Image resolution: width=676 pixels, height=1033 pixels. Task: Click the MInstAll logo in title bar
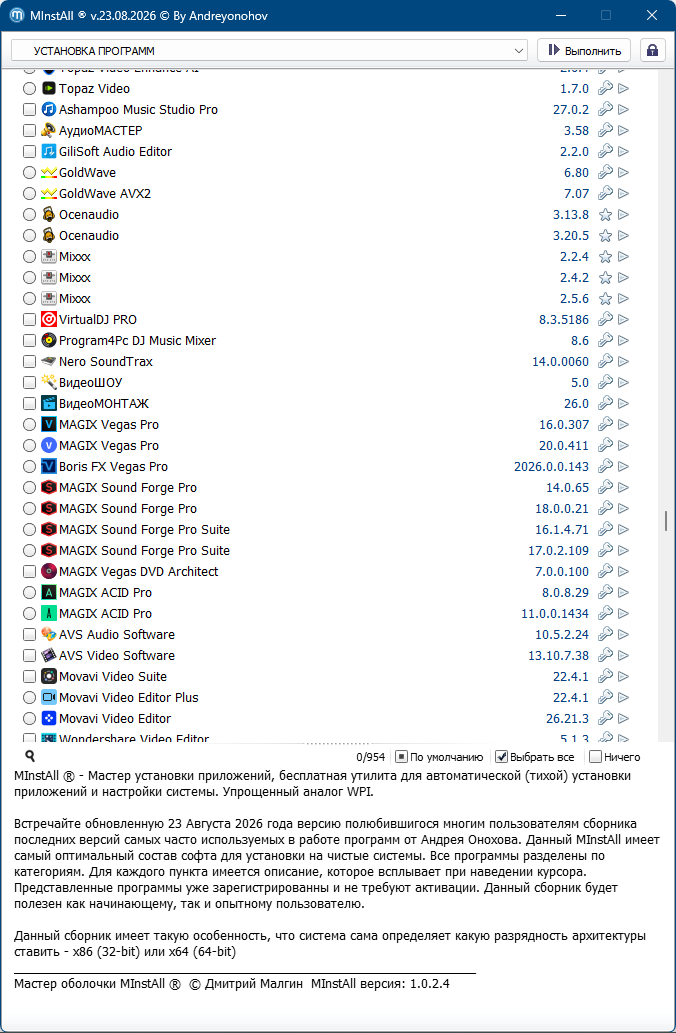click(x=17, y=15)
